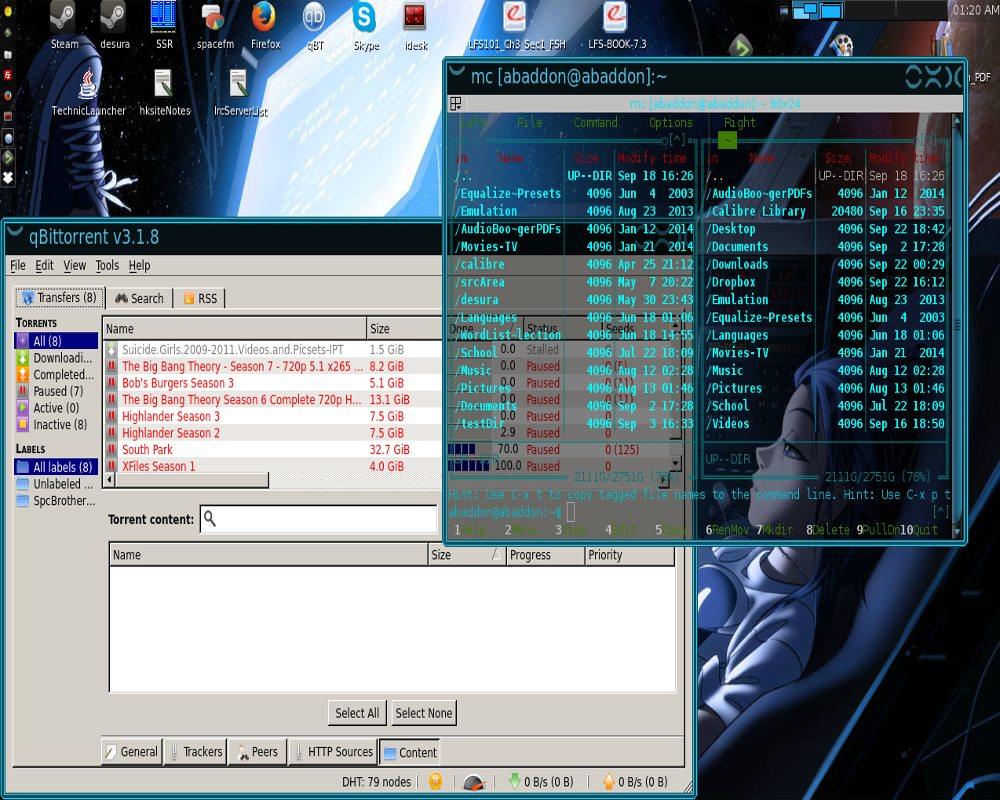This screenshot has height=800, width=1000.
Task: Filter torrents by Downloading status
Action: click(x=57, y=358)
